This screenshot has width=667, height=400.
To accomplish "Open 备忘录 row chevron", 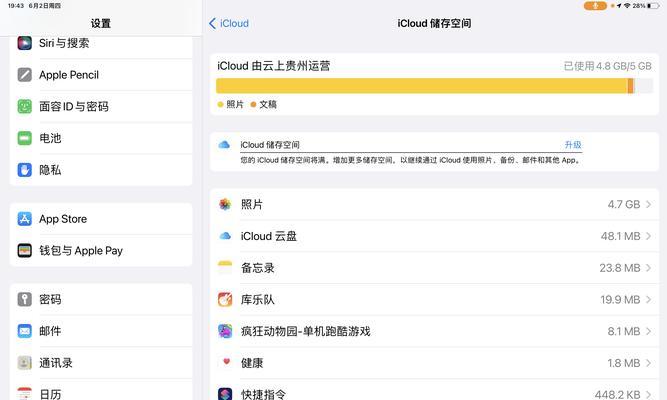I will [648, 268].
